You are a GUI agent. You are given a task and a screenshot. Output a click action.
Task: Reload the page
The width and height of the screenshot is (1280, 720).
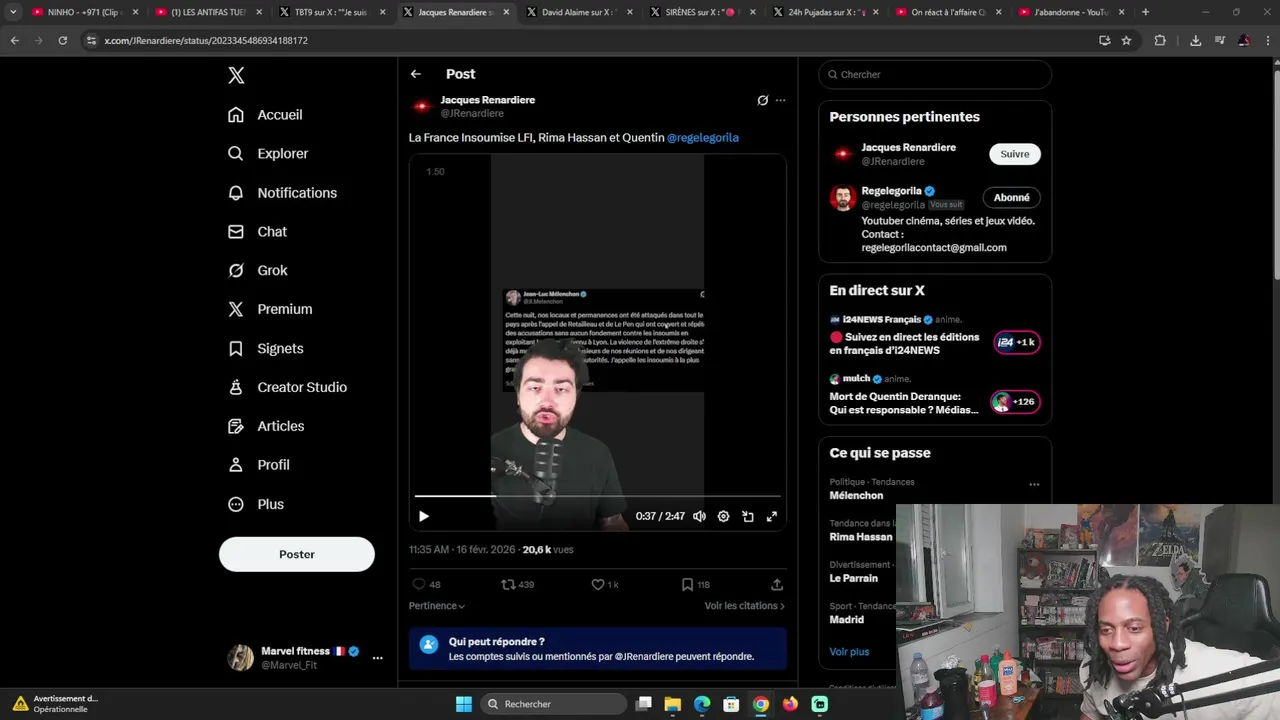coord(62,41)
